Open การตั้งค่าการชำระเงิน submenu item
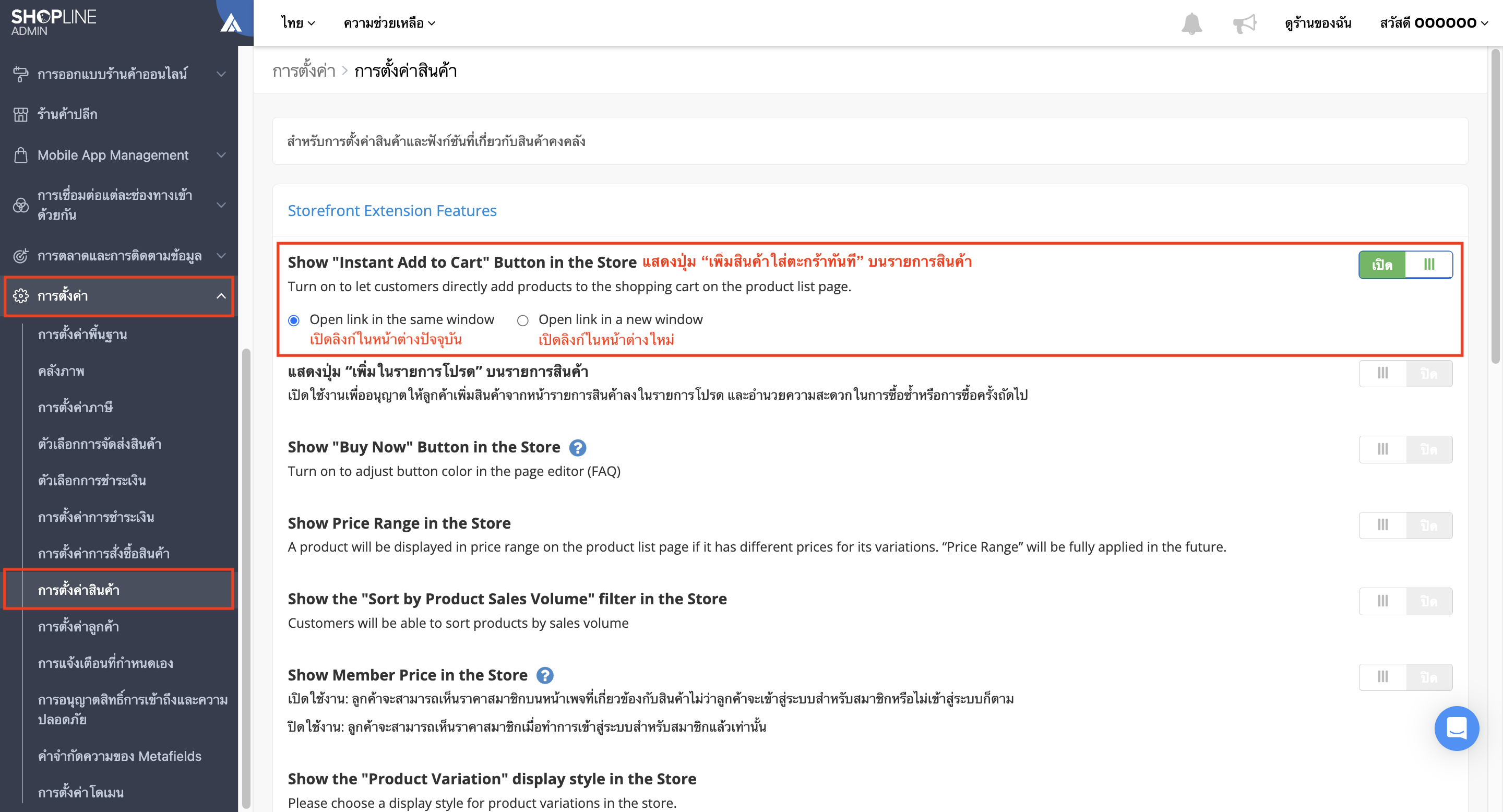The image size is (1503, 812). [96, 517]
